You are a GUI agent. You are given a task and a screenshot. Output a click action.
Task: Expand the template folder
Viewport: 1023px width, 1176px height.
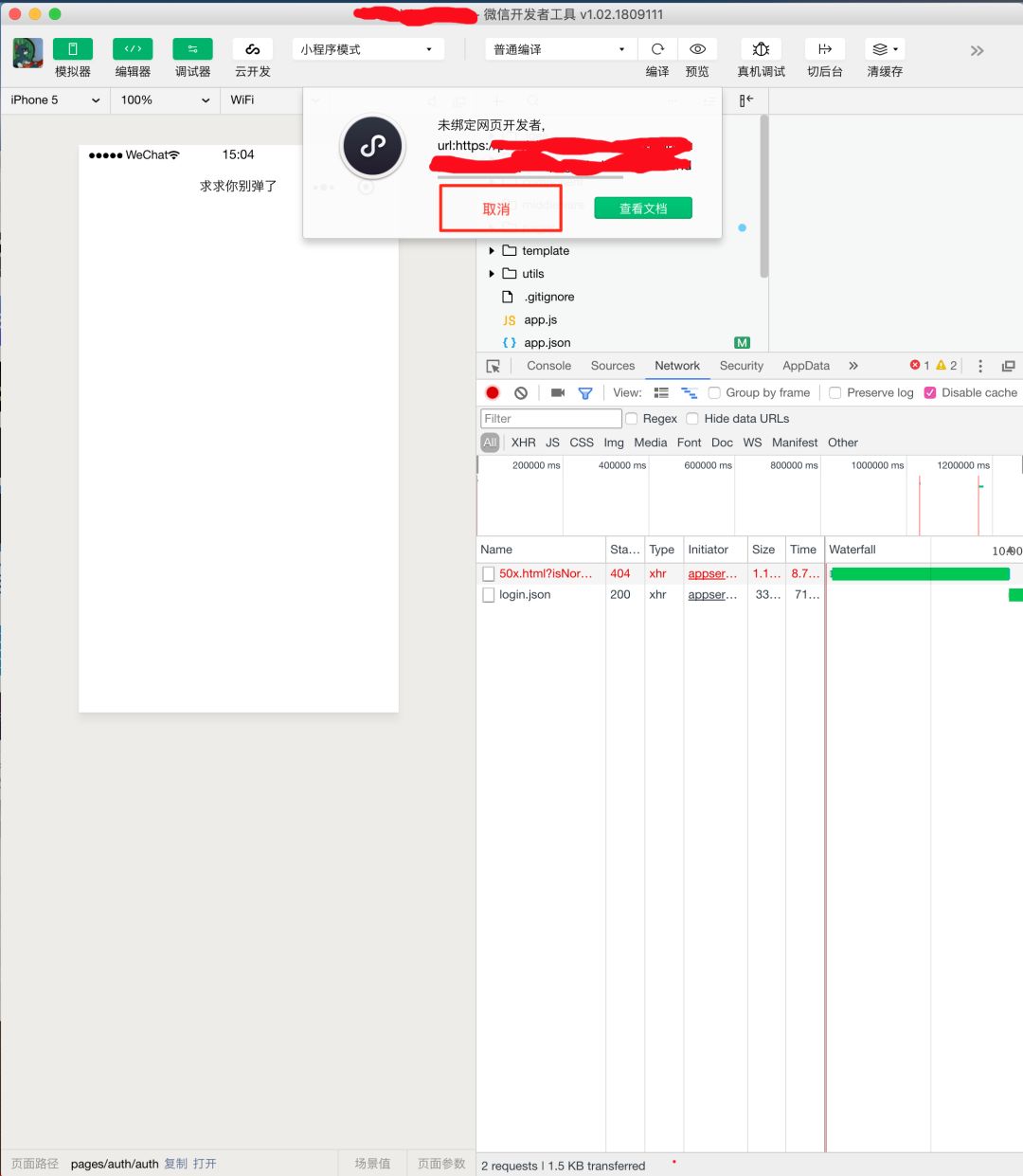point(492,251)
